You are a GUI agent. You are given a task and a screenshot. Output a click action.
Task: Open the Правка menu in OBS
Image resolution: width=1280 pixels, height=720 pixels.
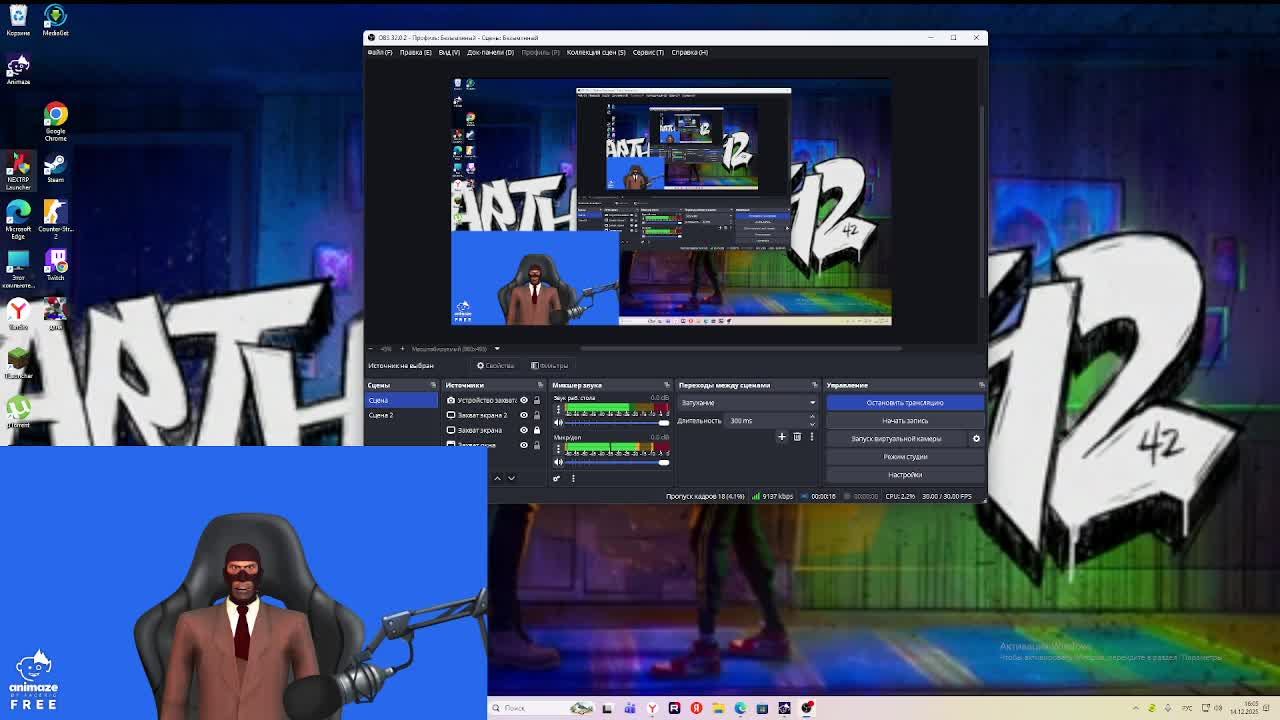tap(415, 52)
